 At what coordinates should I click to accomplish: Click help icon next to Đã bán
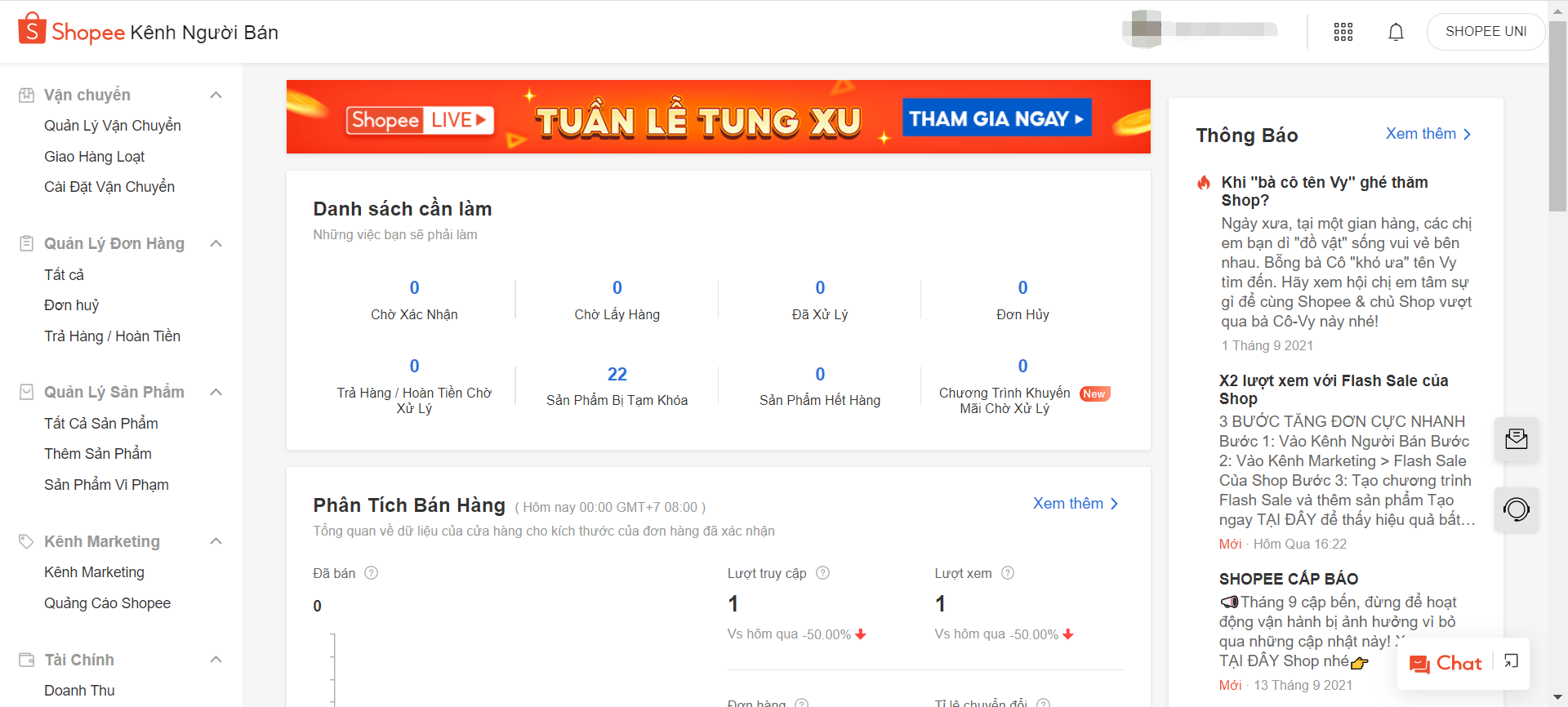click(x=372, y=573)
